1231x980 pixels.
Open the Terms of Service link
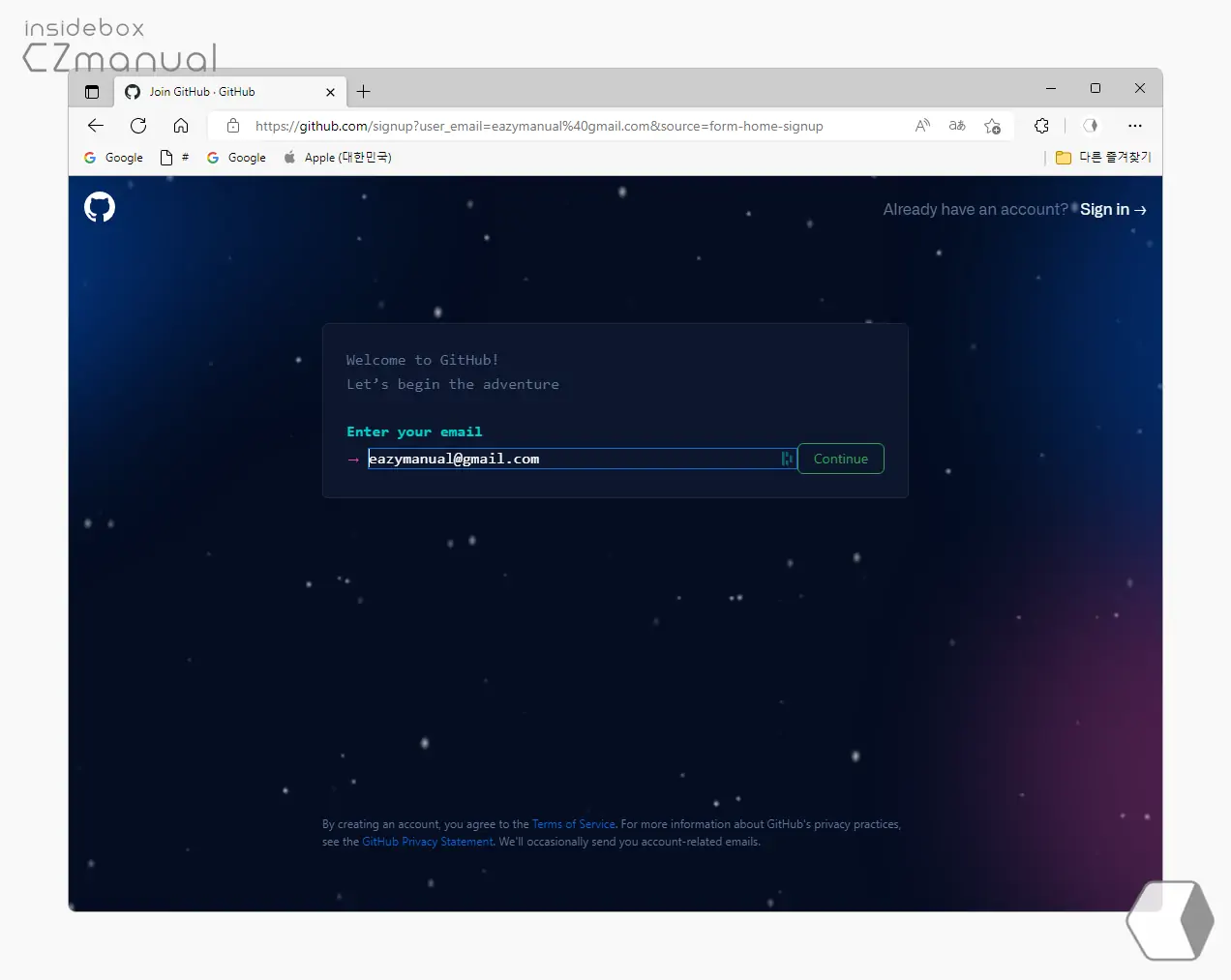[574, 824]
